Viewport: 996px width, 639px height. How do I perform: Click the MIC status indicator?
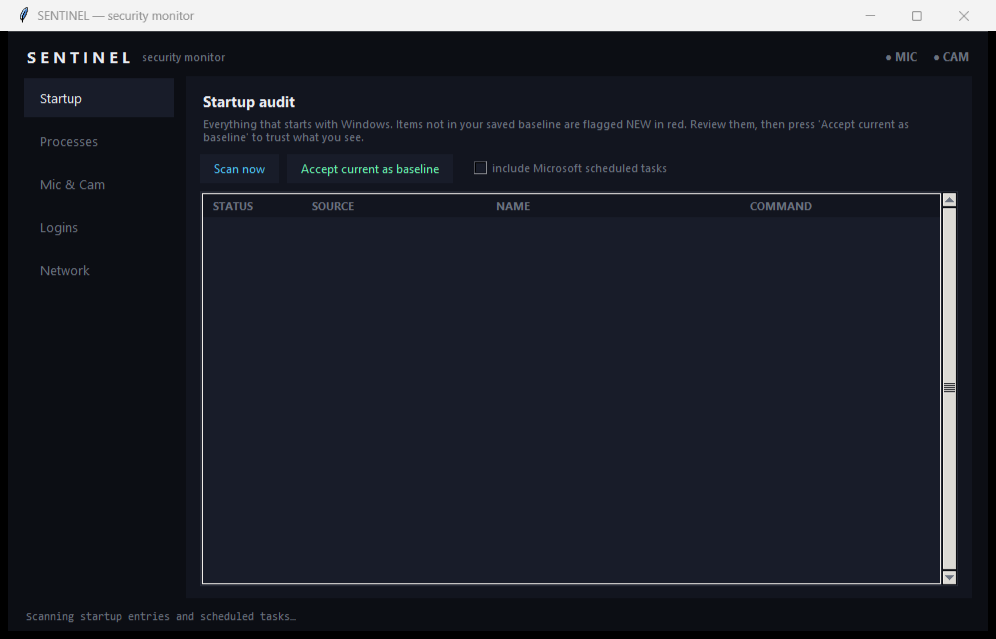click(901, 57)
